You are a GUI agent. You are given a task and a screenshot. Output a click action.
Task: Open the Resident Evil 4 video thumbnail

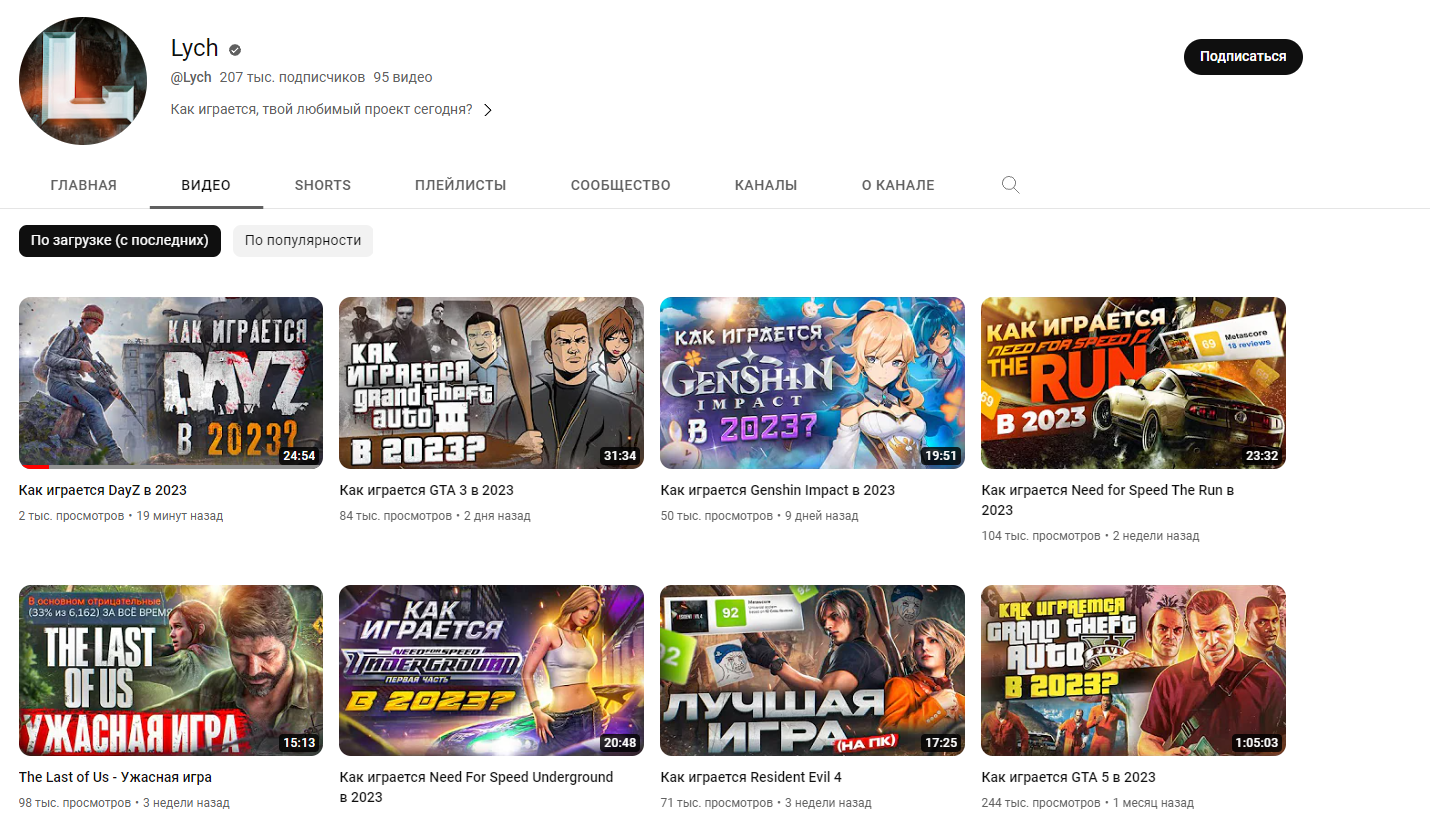(813, 670)
